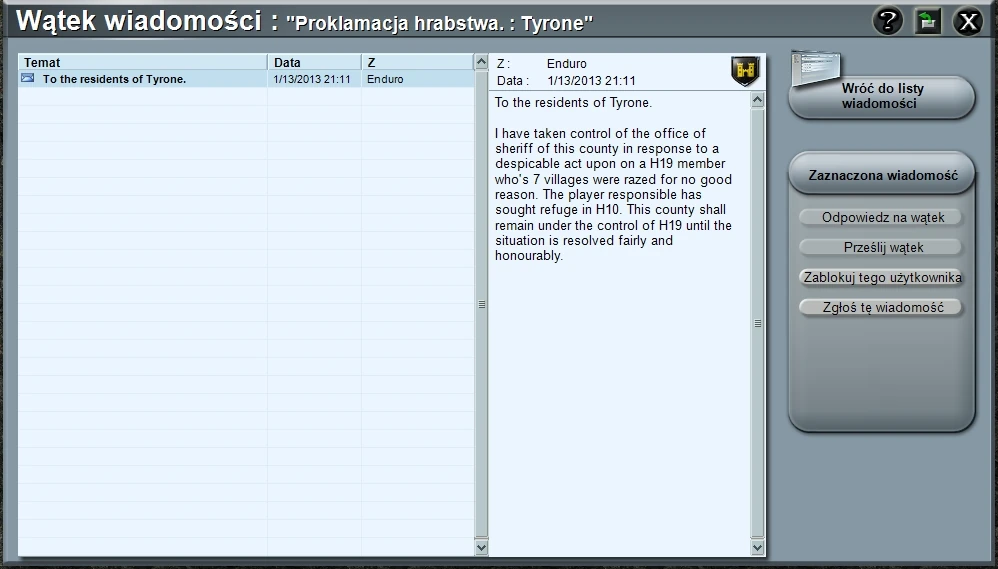Viewport: 998px width, 569px height.
Task: Close the message thread window
Action: tap(968, 22)
